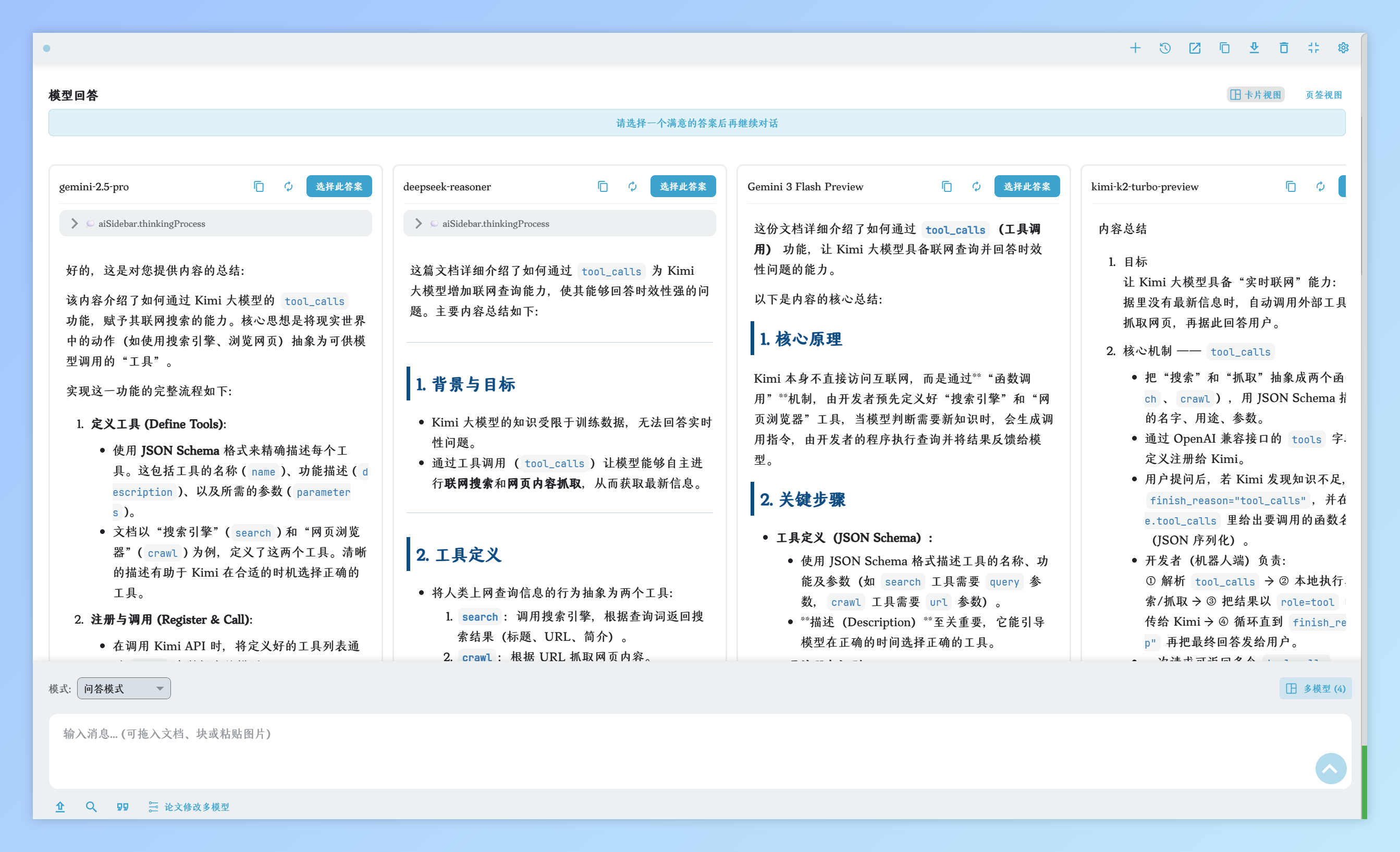Select Gemini 3 Flash Preview answer

(x=1026, y=187)
